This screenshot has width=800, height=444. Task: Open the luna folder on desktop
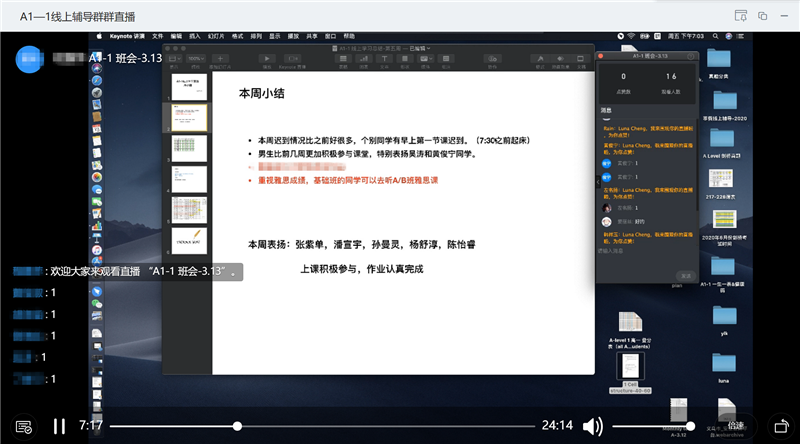[x=722, y=365]
